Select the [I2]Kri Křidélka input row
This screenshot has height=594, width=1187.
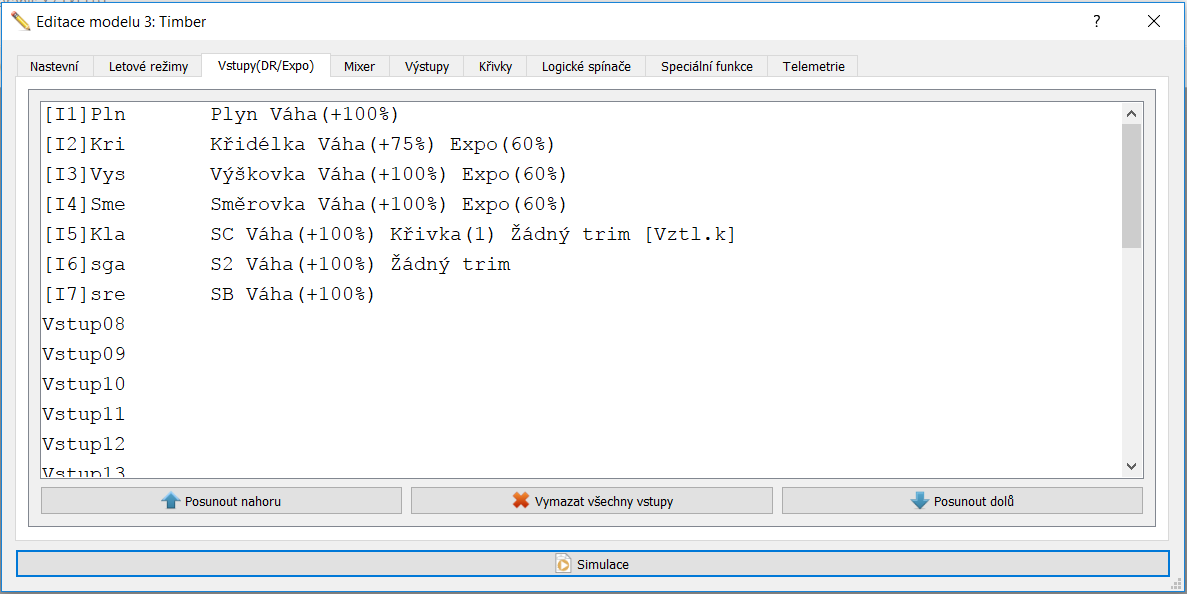click(300, 145)
